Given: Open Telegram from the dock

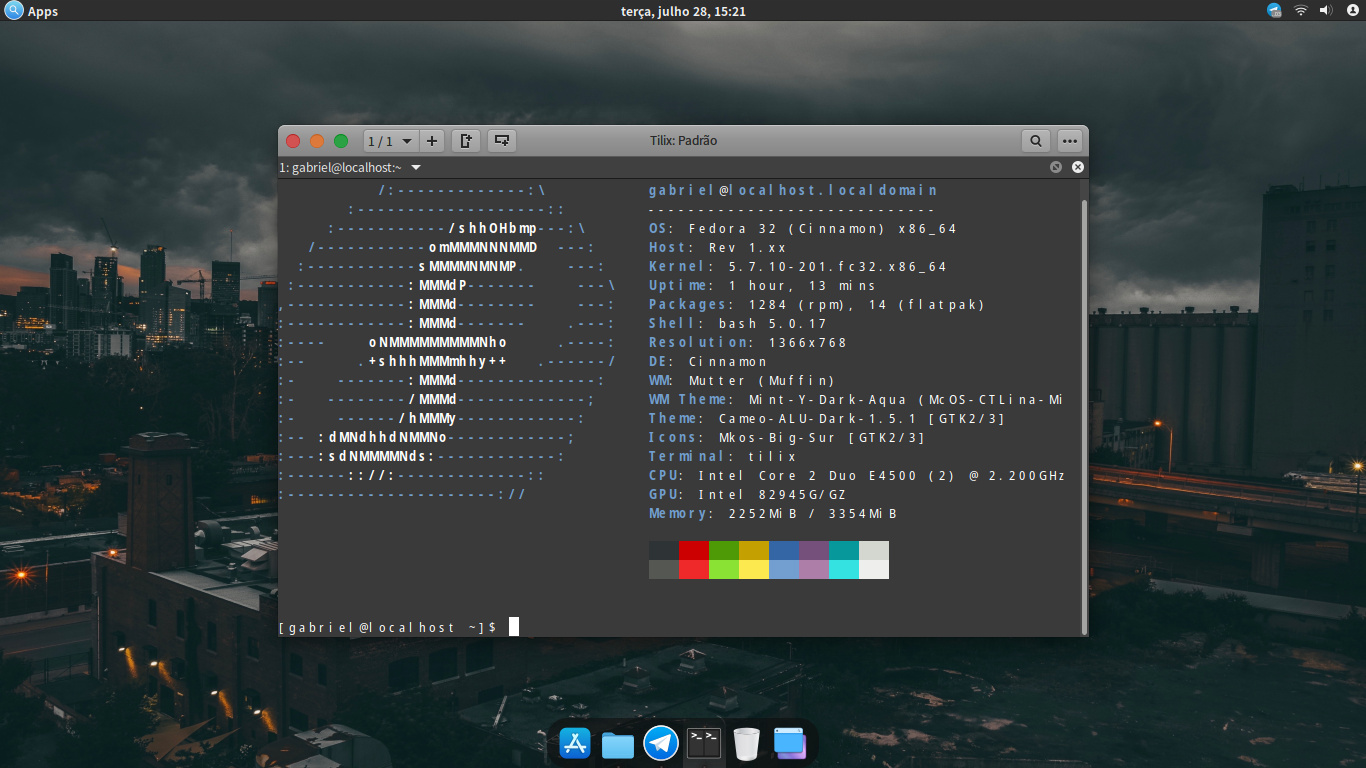Looking at the screenshot, I should pyautogui.click(x=661, y=743).
